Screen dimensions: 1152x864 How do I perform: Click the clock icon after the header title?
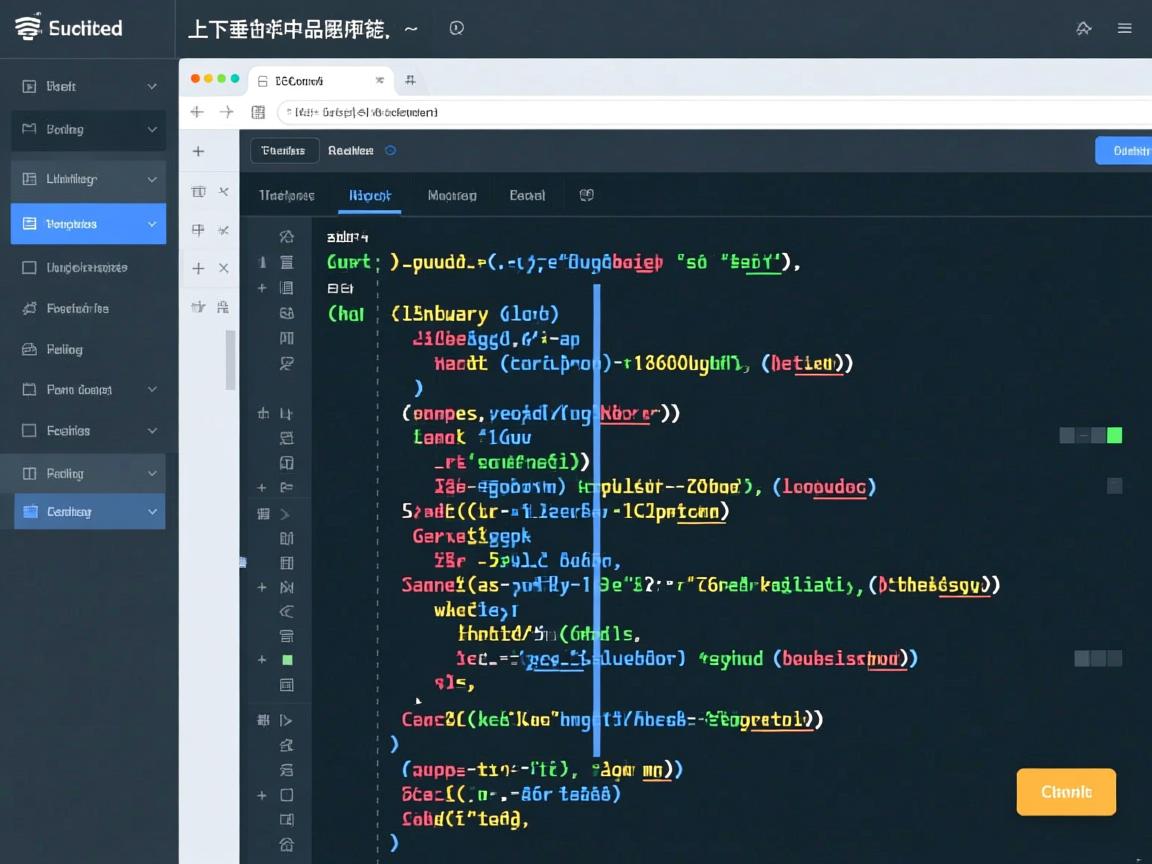[457, 28]
